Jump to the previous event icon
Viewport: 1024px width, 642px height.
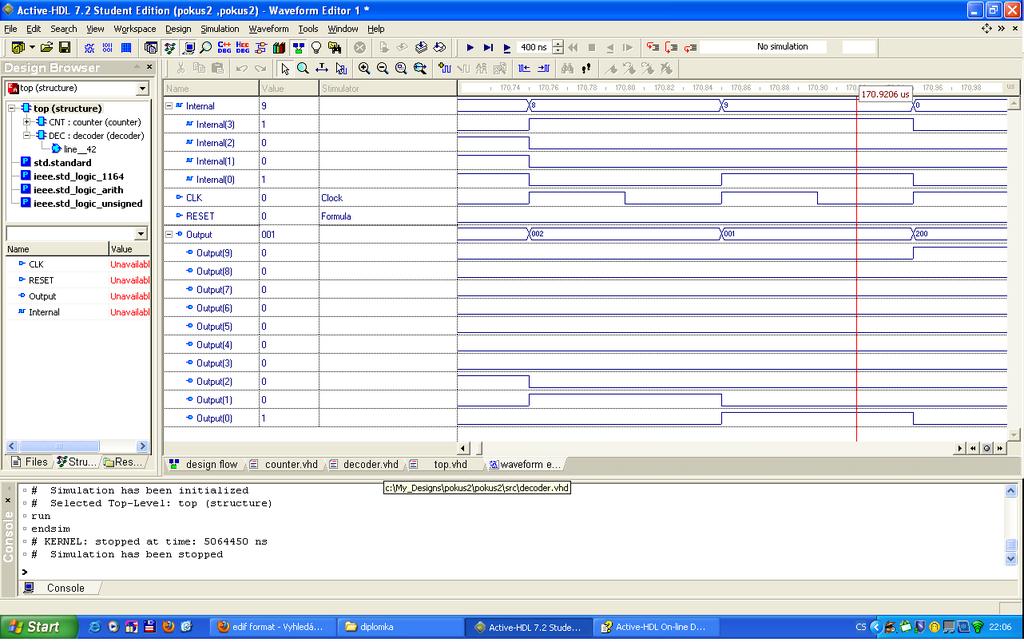click(x=524, y=69)
